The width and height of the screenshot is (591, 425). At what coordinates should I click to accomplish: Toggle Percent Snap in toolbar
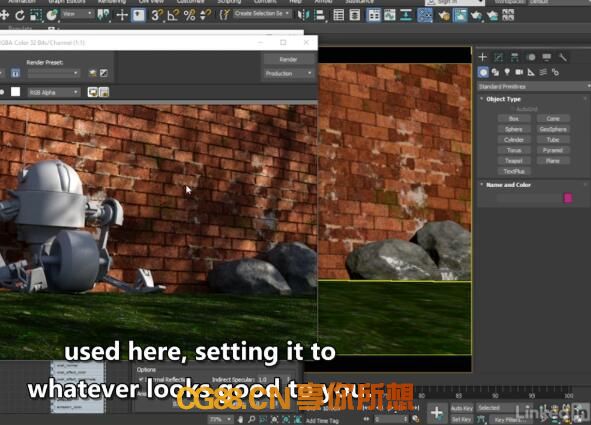[189, 15]
